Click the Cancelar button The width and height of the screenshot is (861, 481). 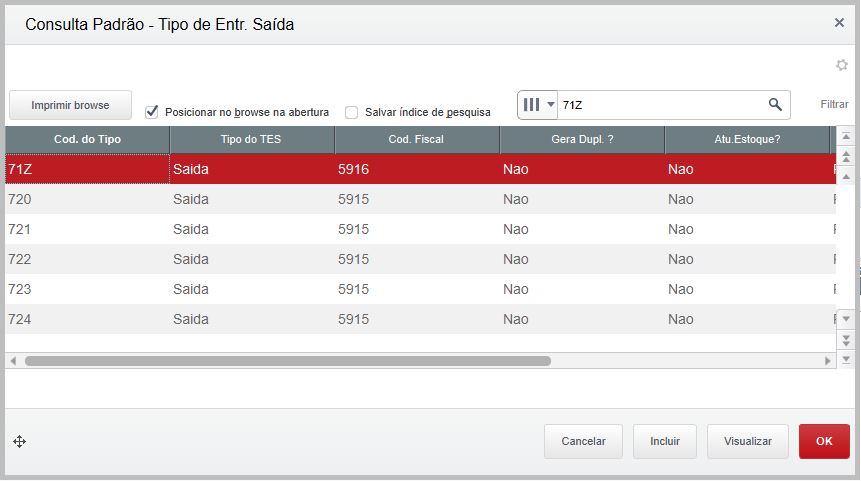pos(583,441)
